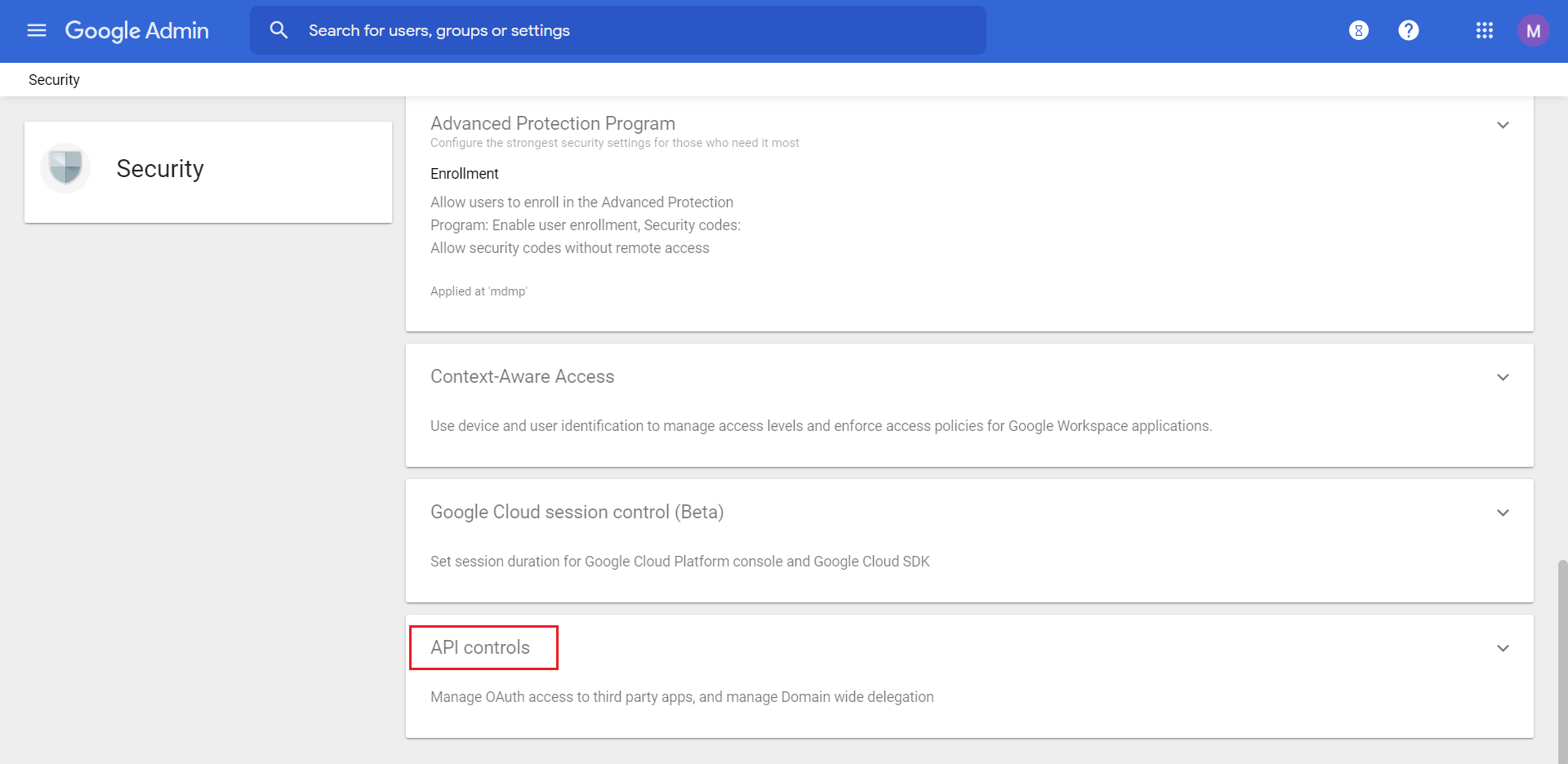
Task: Click the search magnifier icon
Action: click(x=278, y=30)
